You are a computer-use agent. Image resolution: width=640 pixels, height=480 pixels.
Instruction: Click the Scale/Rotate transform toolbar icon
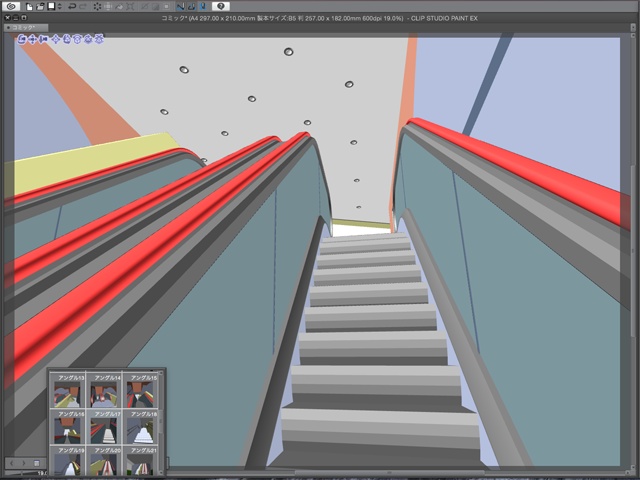pos(130,7)
